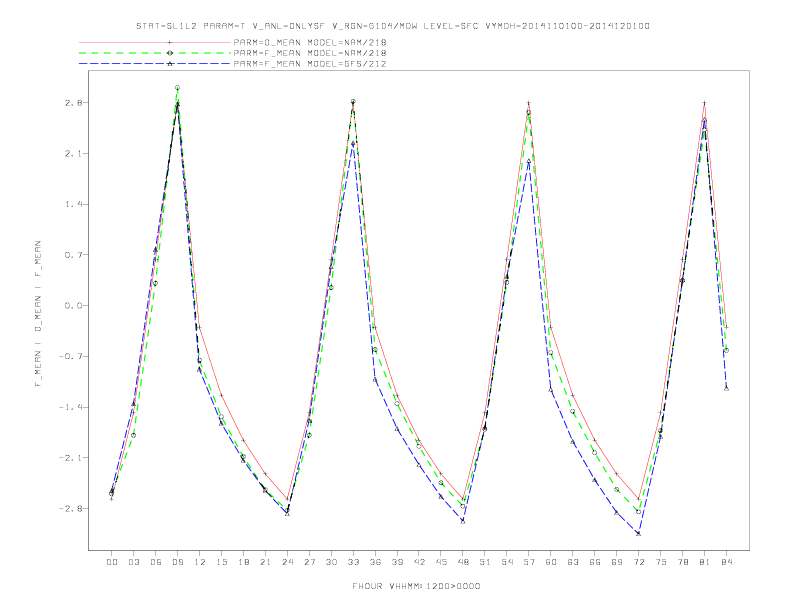Viewport: 792px width, 612px height.
Task: Click x-axis tick label 27
Action: (309, 562)
